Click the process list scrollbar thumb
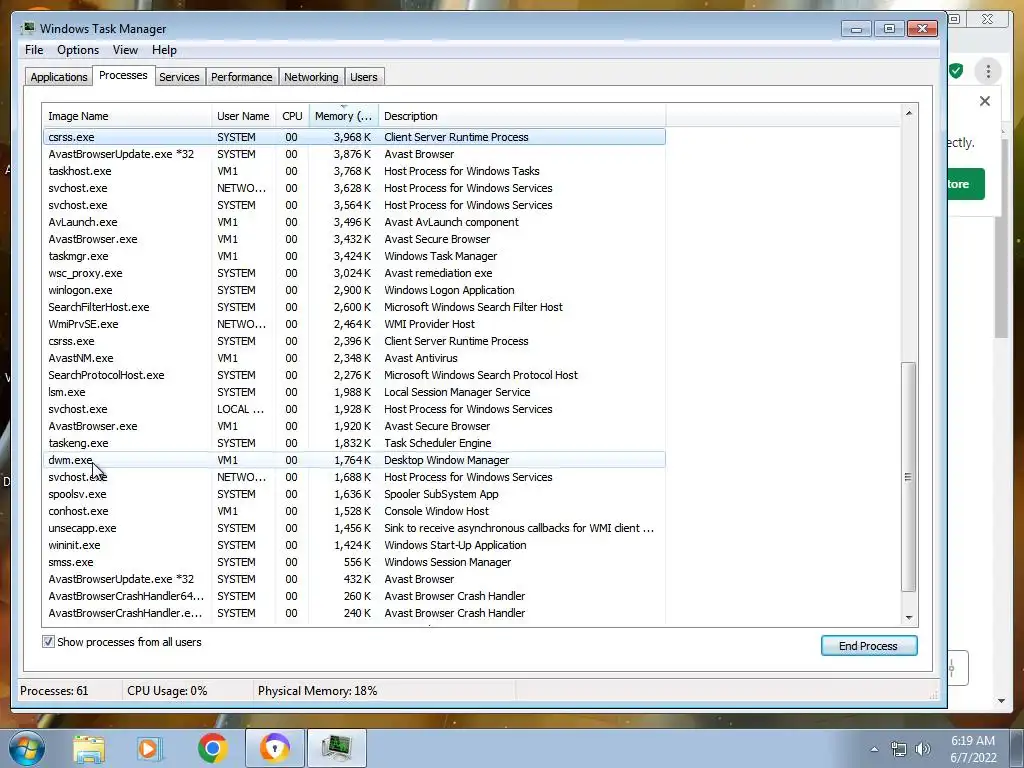The height and width of the screenshot is (768, 1024). (x=908, y=477)
